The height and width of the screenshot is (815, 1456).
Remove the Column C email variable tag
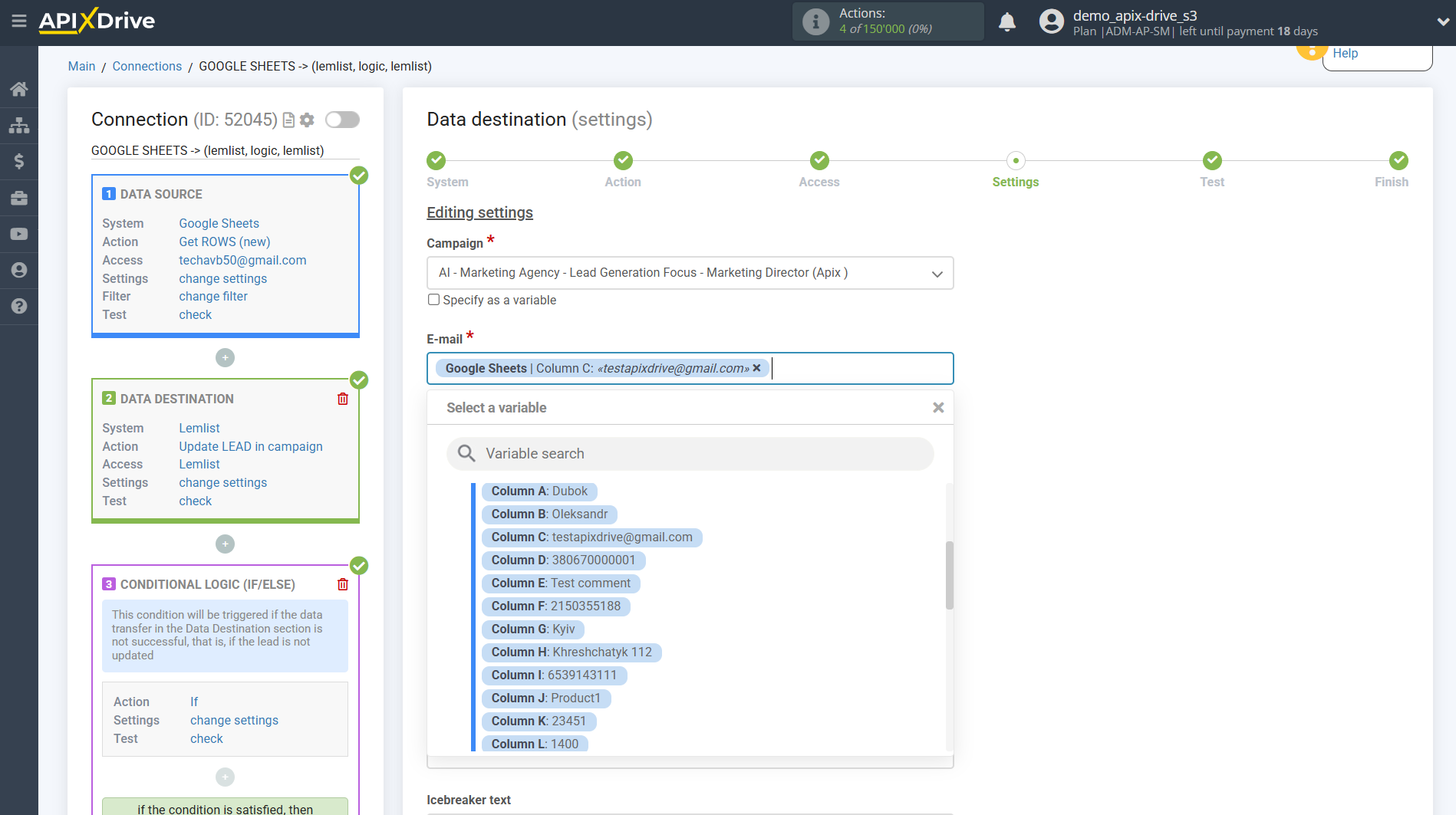756,368
